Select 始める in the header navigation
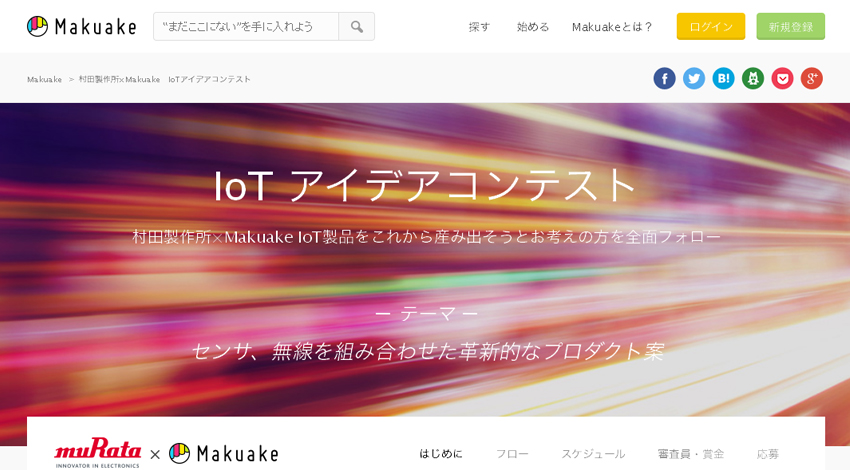This screenshot has width=850, height=470. click(x=533, y=27)
